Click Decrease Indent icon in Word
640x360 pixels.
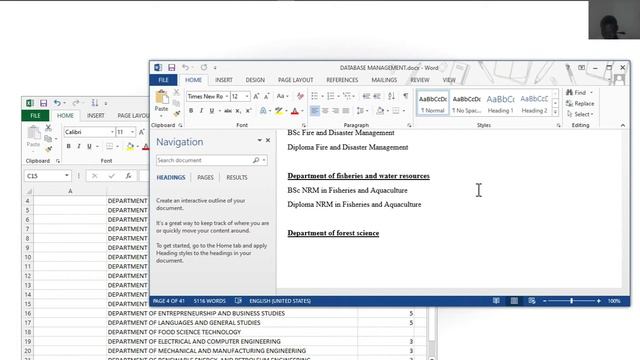[x=367, y=96]
